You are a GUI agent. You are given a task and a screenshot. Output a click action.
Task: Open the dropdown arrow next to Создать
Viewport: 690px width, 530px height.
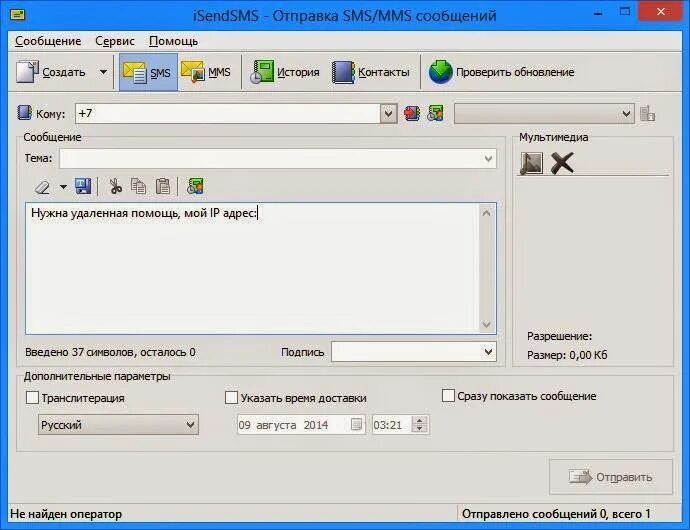pos(103,72)
